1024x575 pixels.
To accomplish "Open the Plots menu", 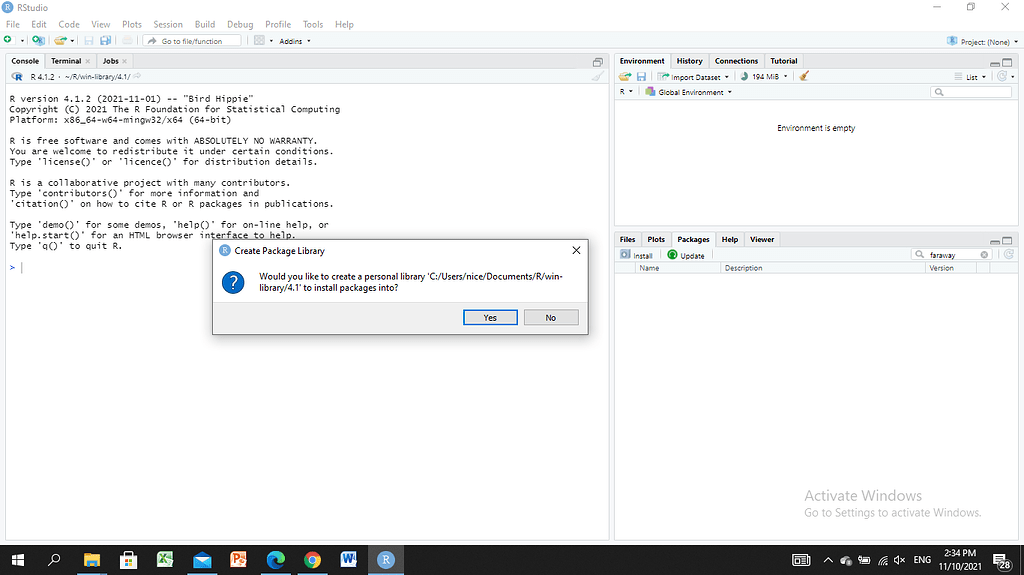I will (132, 24).
